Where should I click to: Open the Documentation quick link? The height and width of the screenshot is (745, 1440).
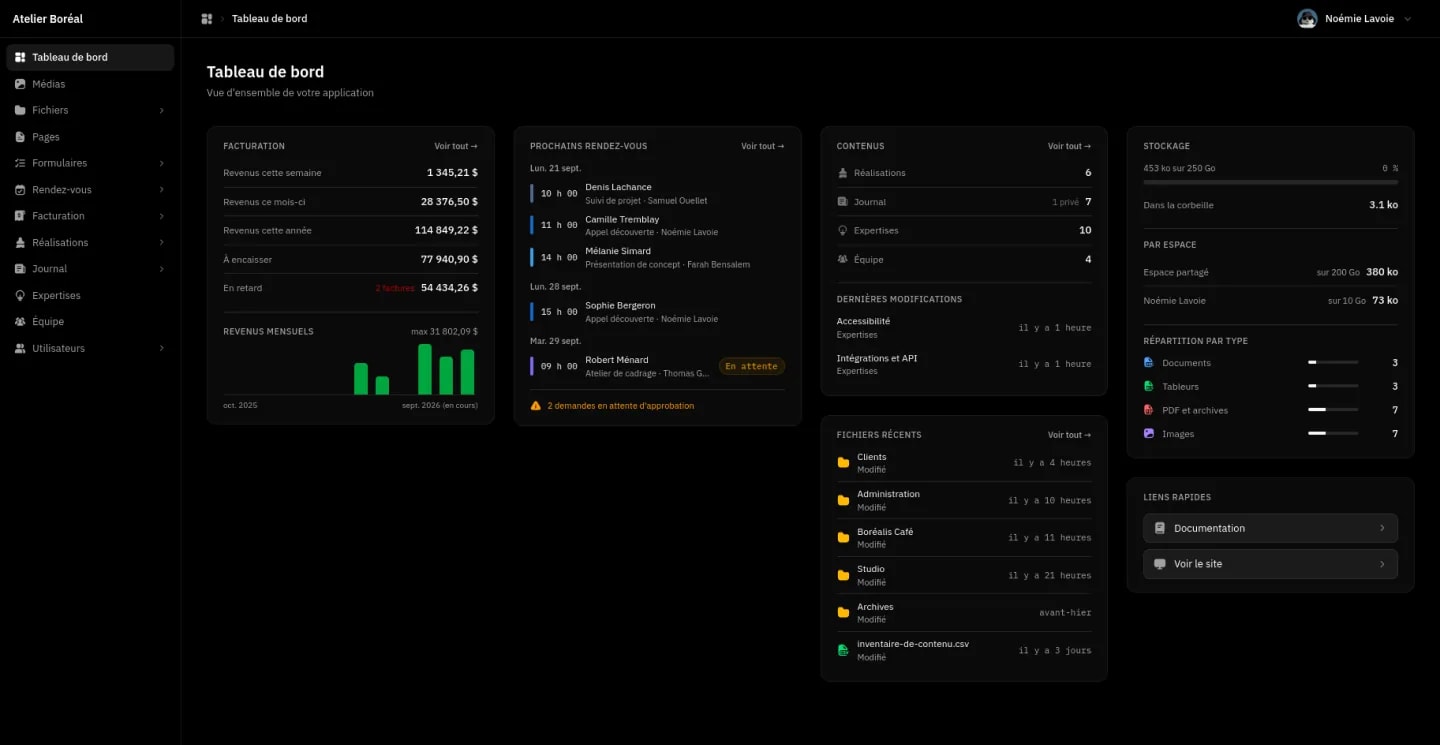pyautogui.click(x=1270, y=528)
